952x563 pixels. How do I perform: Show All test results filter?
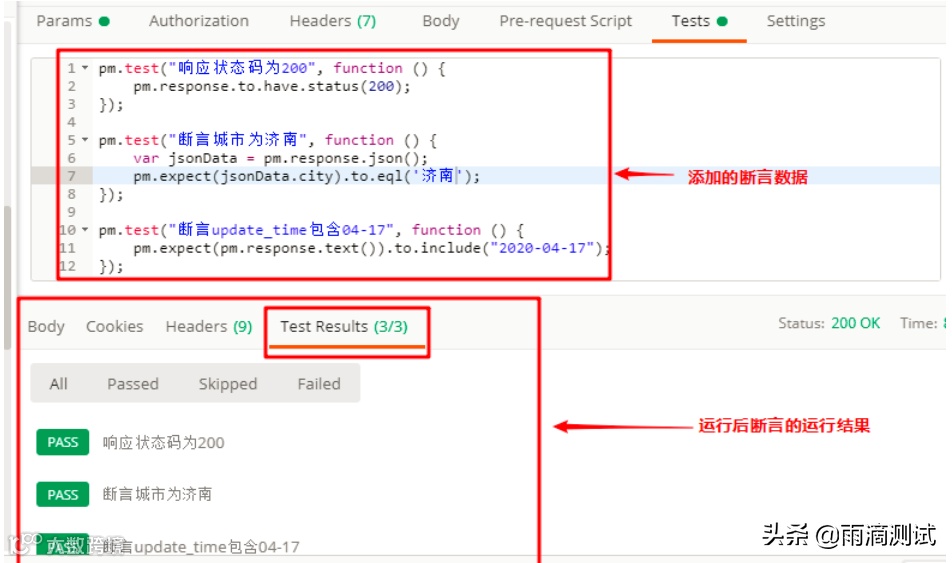click(59, 384)
